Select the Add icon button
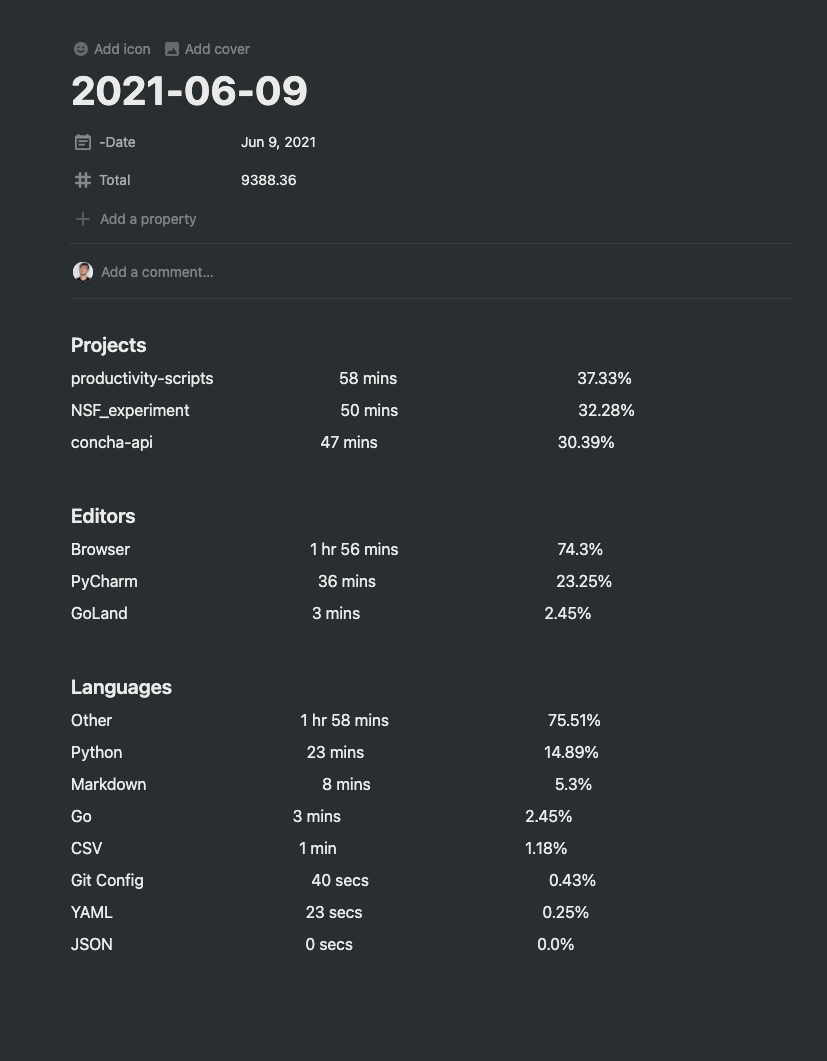The height and width of the screenshot is (1061, 827). coord(112,49)
